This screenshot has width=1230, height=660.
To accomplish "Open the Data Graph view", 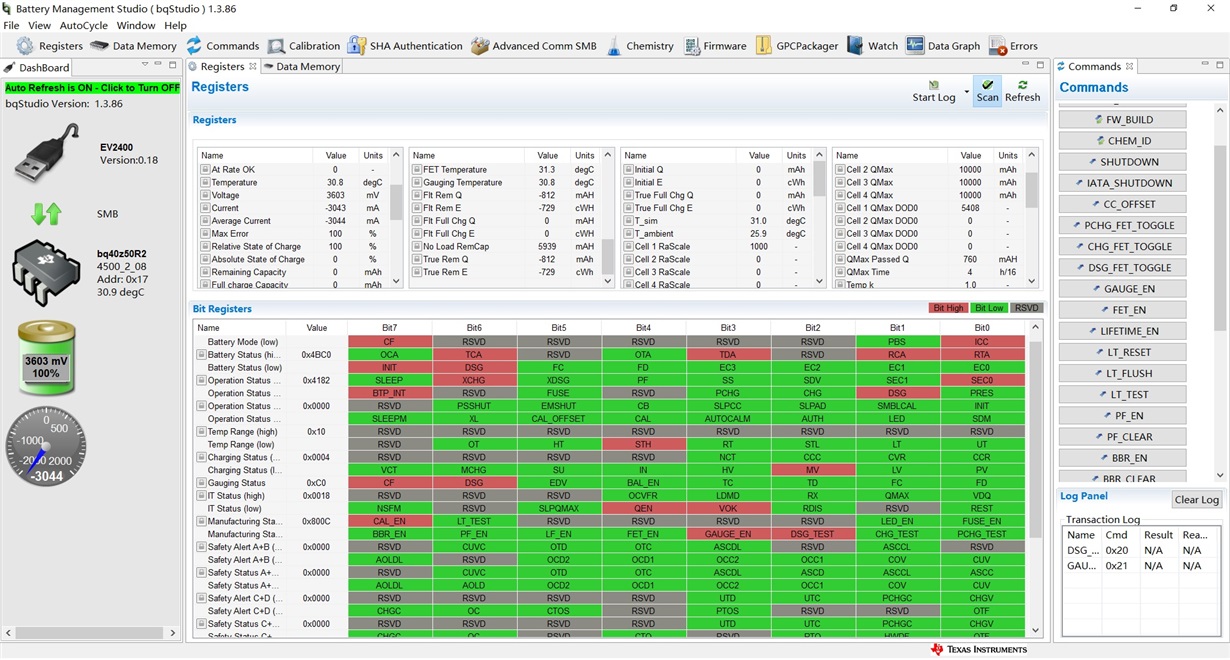I will (943, 46).
